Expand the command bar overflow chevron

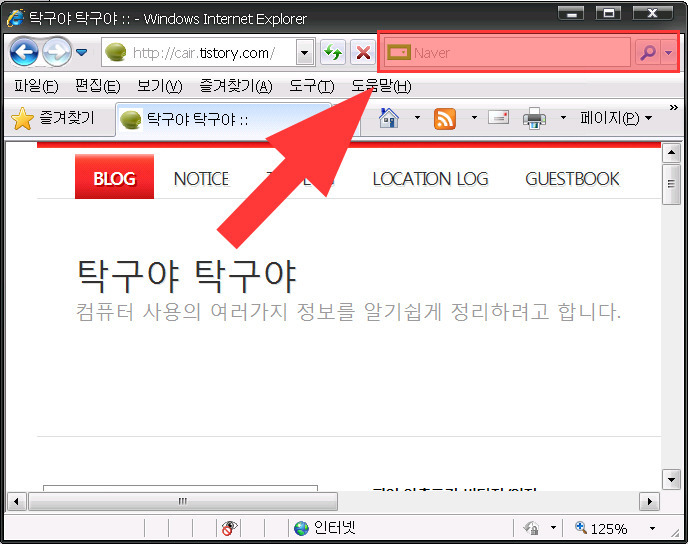pyautogui.click(x=674, y=107)
